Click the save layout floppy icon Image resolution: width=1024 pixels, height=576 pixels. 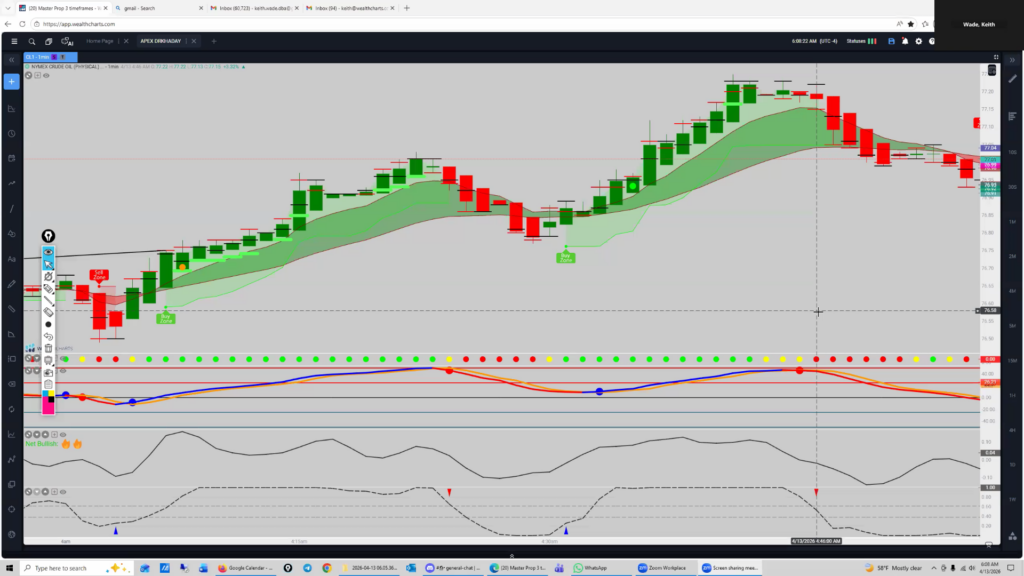point(890,41)
